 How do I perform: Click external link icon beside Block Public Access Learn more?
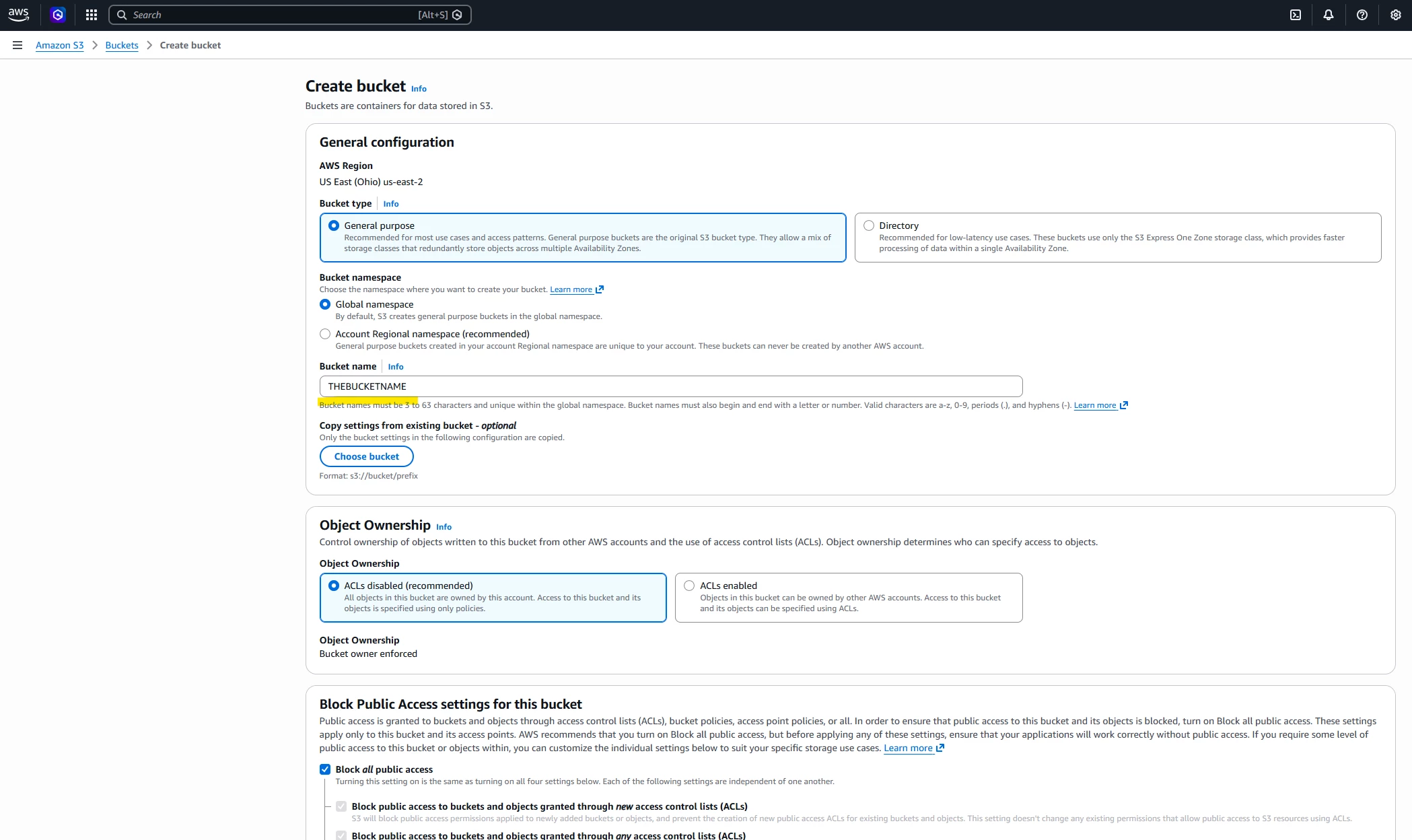click(940, 748)
